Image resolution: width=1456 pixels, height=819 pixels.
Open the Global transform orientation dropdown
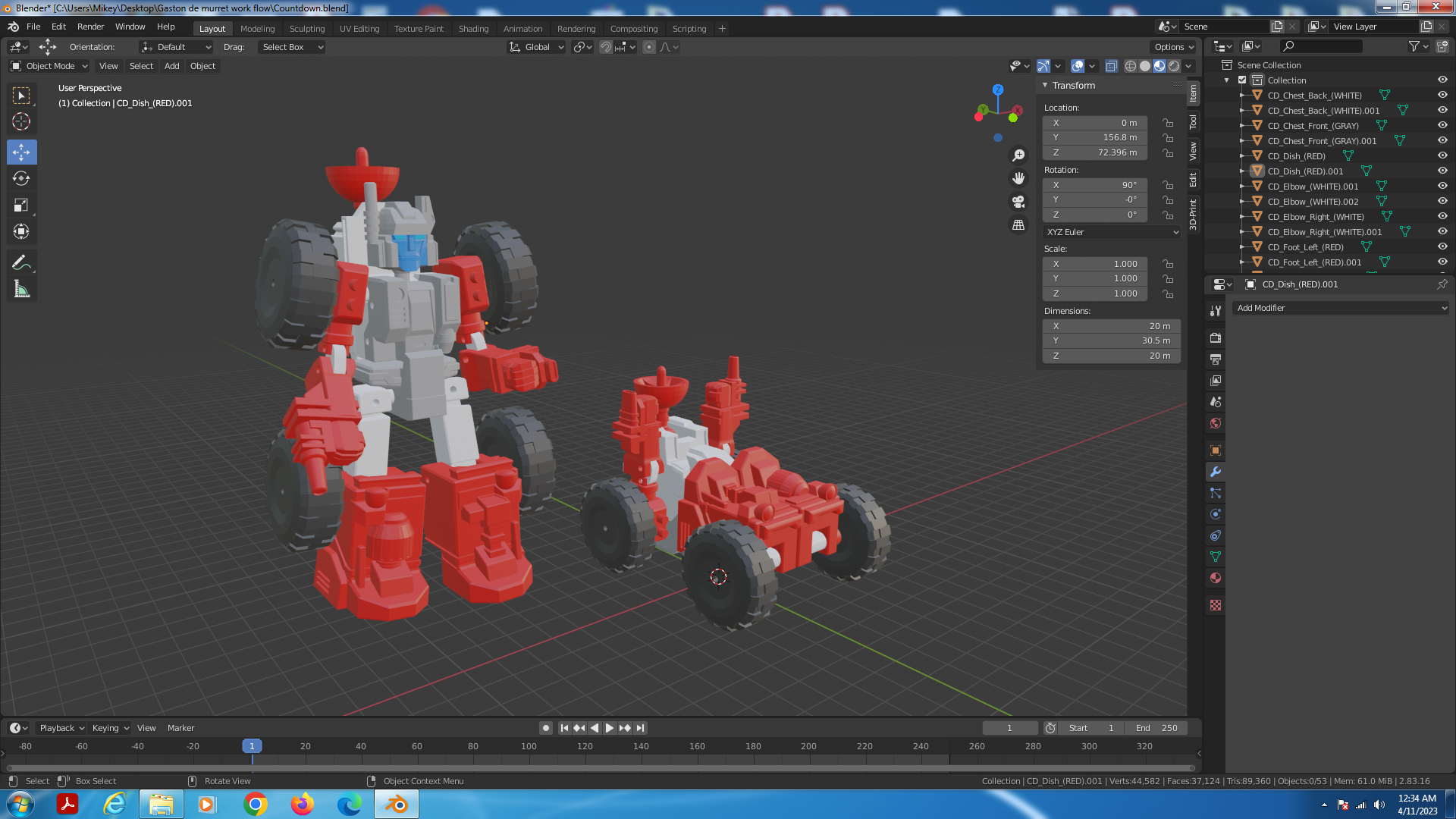click(x=537, y=47)
